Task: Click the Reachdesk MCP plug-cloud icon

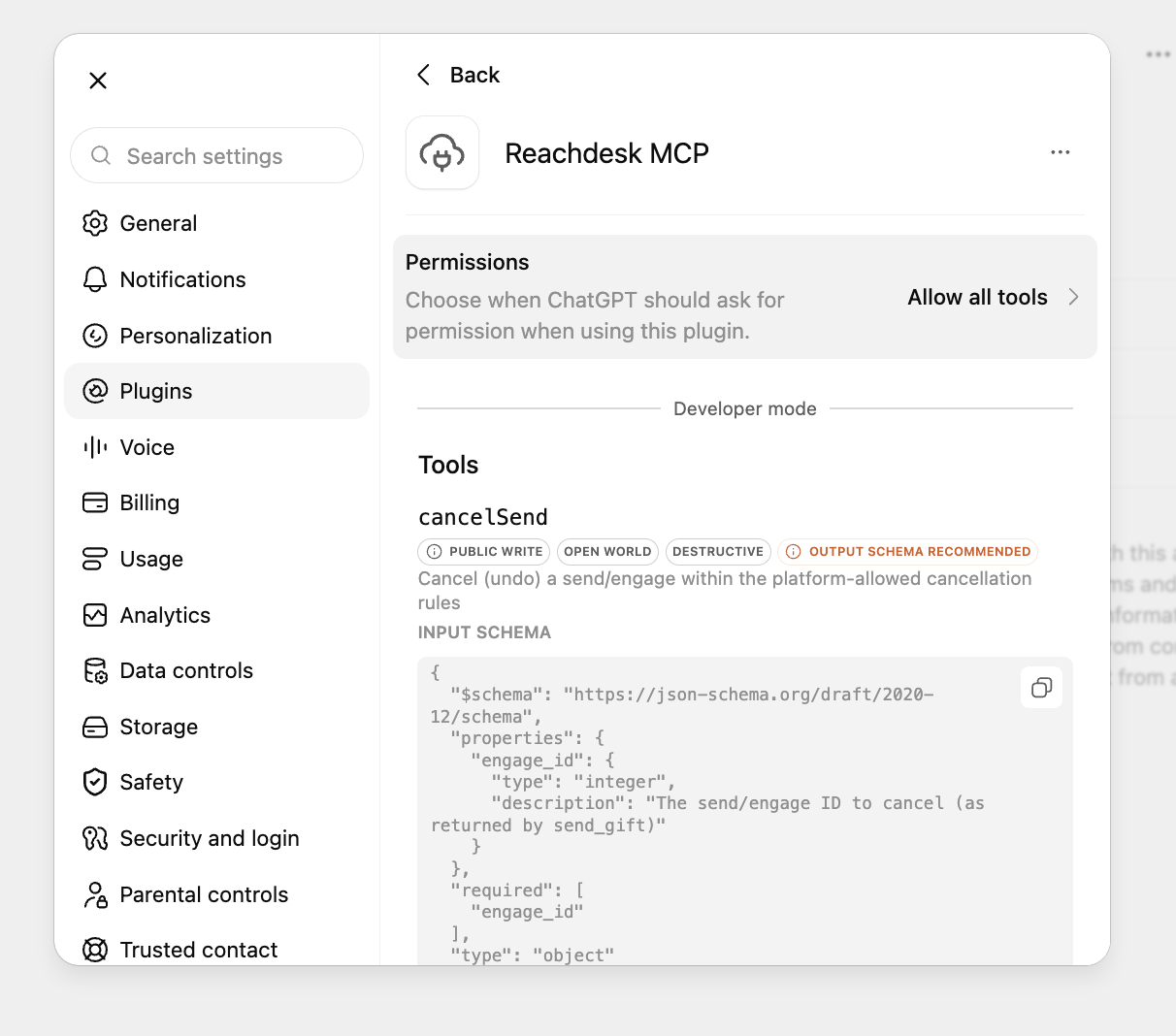Action: click(x=442, y=152)
